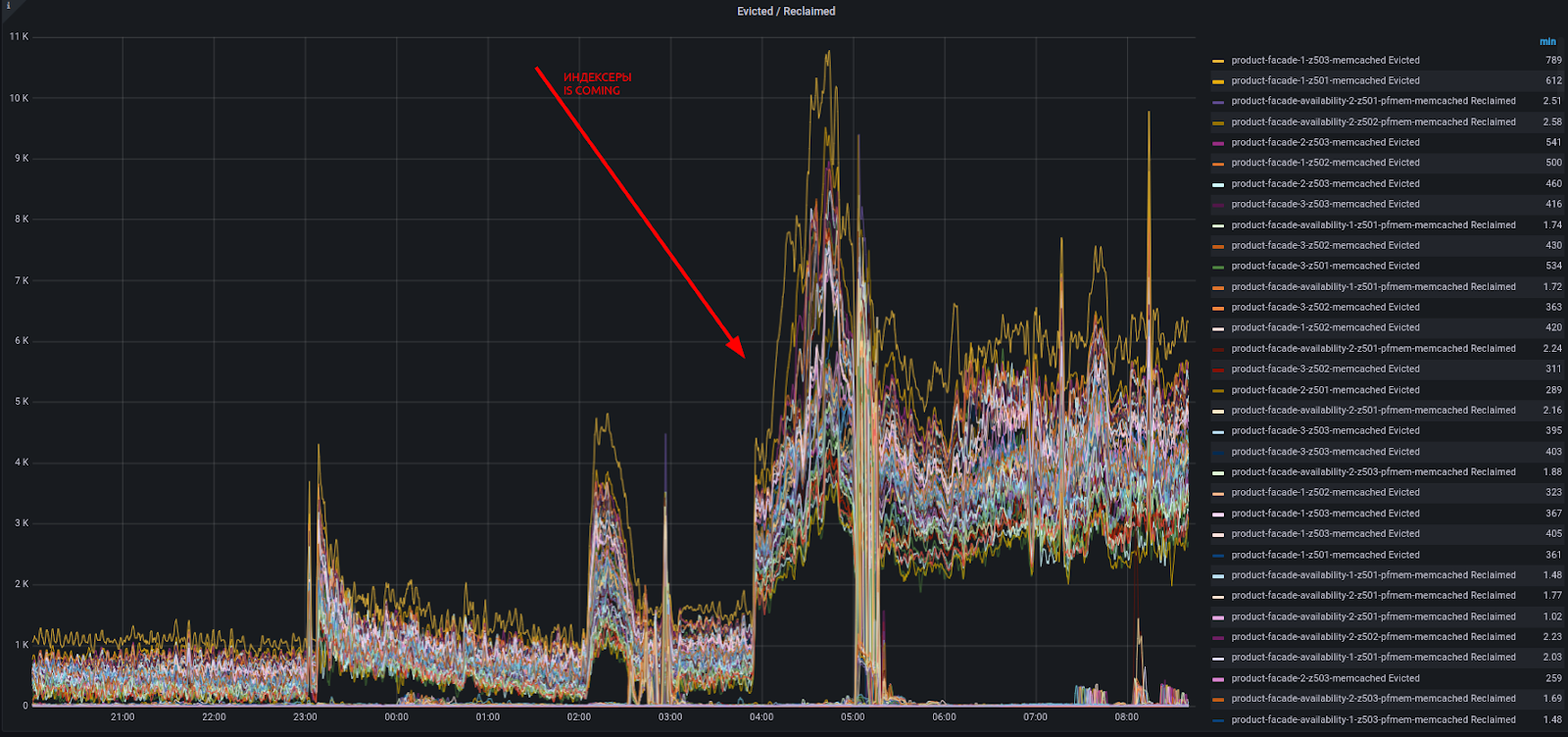The image size is (1568, 737).
Task: Select availability-2-z501-pfmem Reclaimed label with min 2.16
Action: point(1374,410)
